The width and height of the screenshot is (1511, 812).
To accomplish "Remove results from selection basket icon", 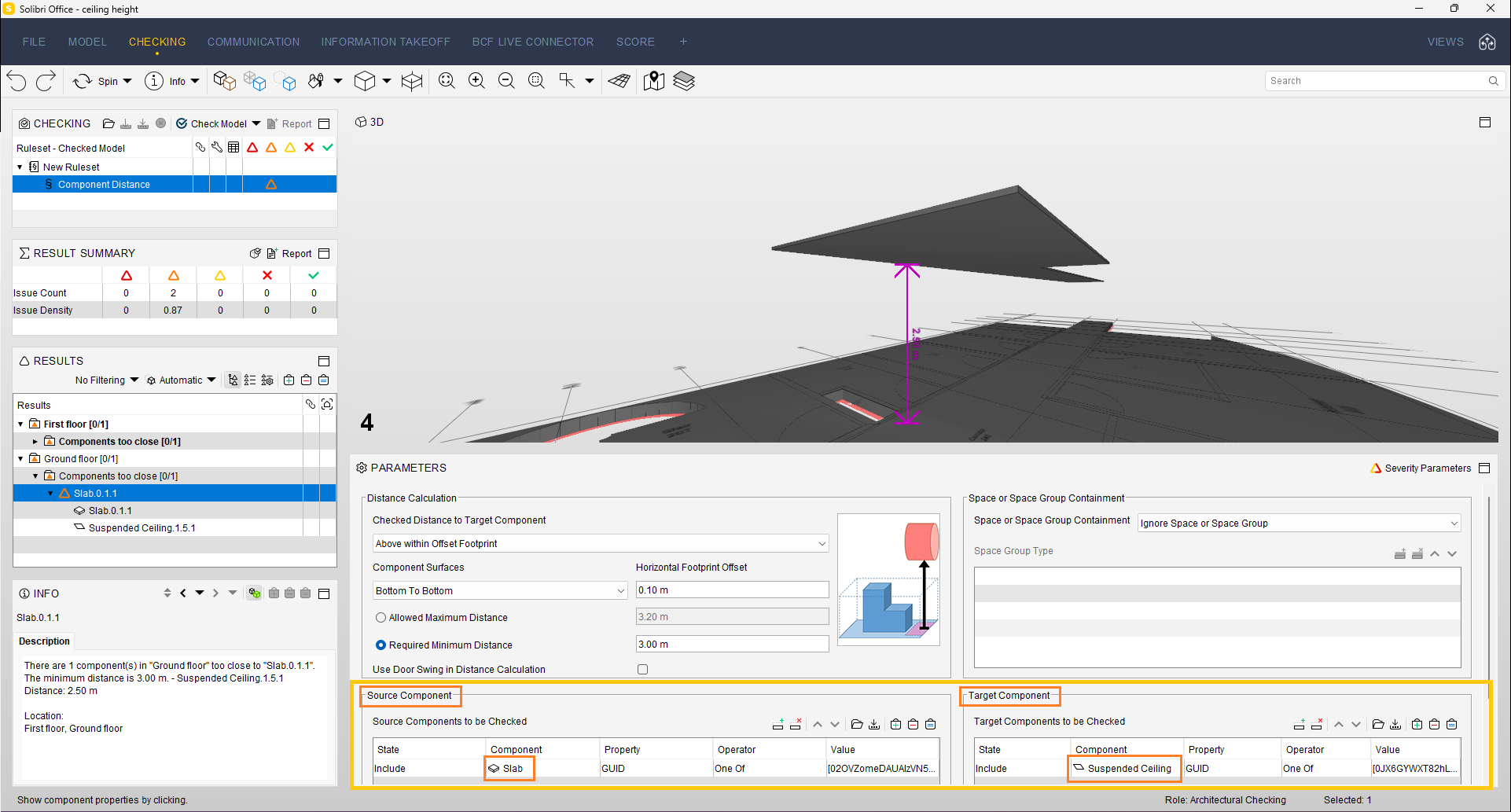I will click(x=306, y=380).
